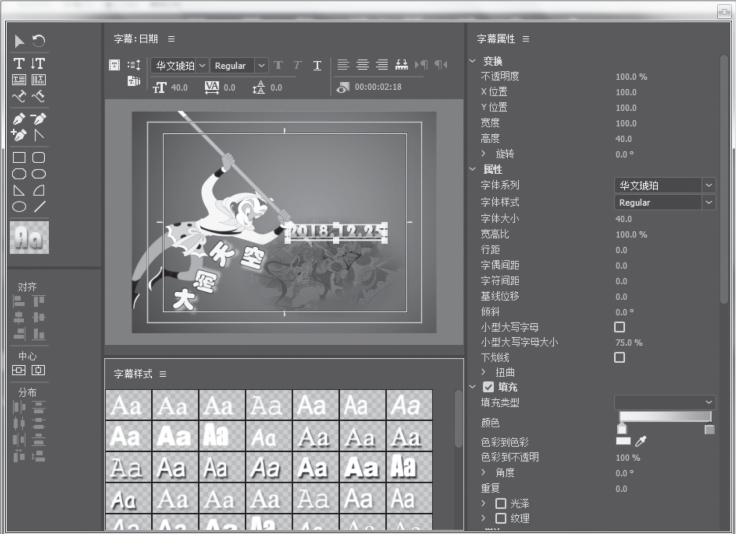736x534 pixels.
Task: Click the left gradient color stop
Action: pyautogui.click(x=622, y=429)
